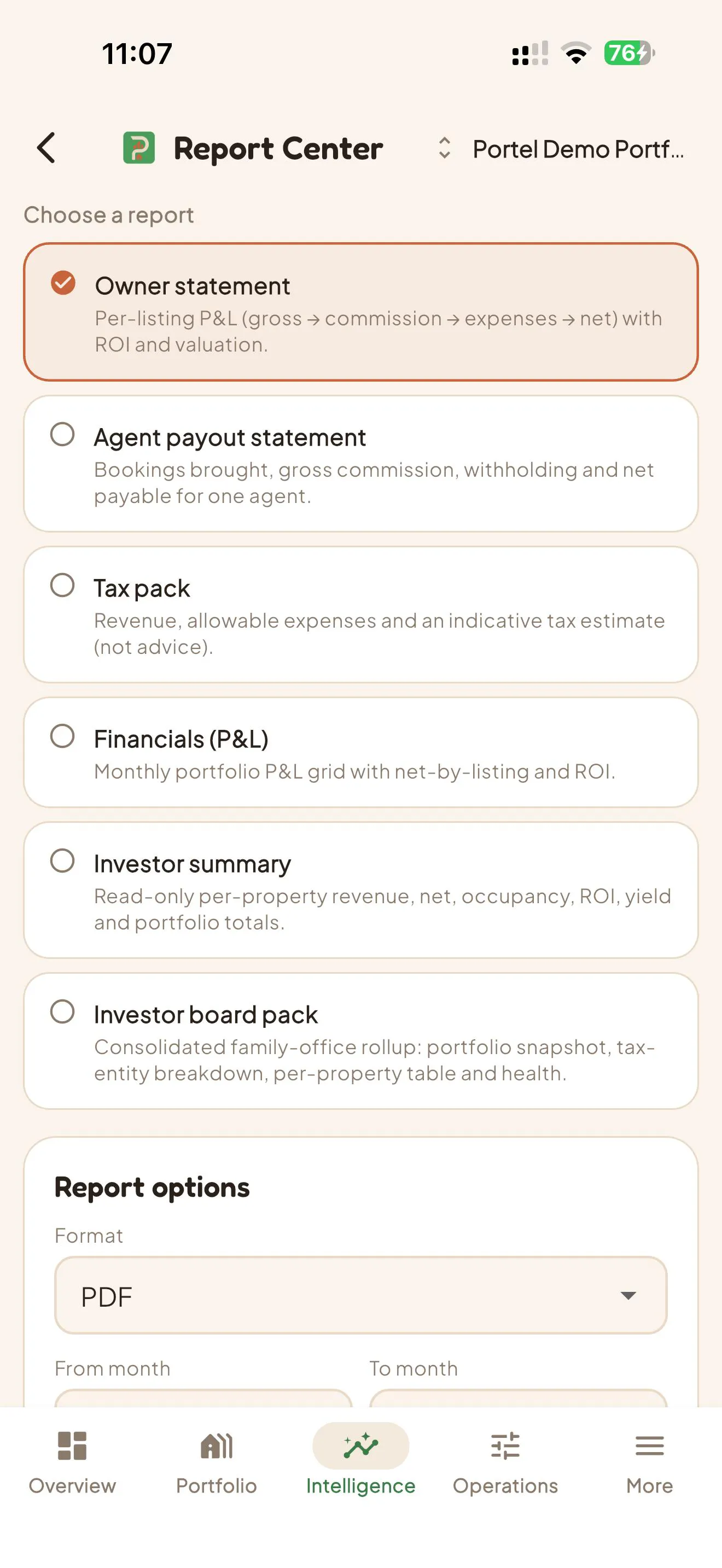
Task: Open the PDF format dropdown
Action: pos(360,1295)
